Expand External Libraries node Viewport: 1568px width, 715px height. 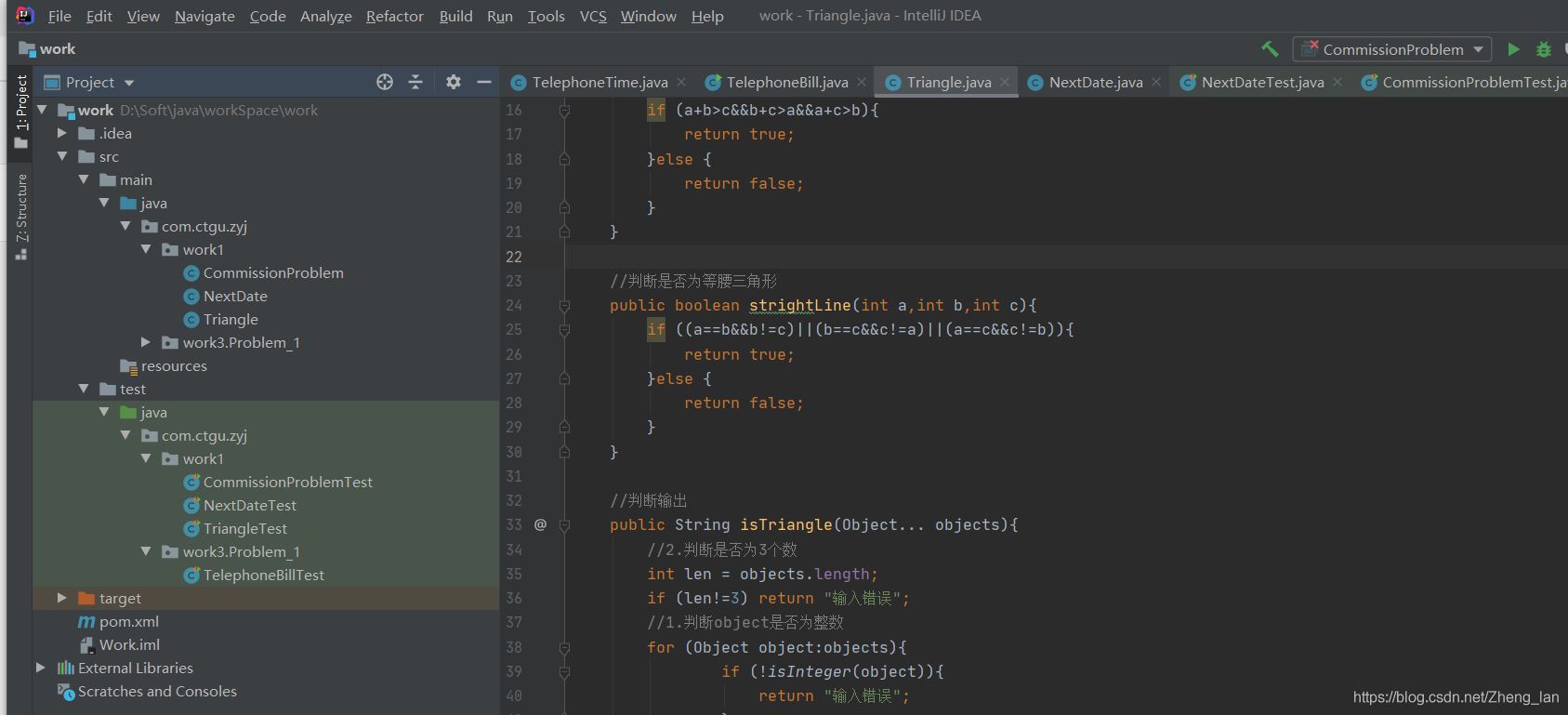point(40,668)
